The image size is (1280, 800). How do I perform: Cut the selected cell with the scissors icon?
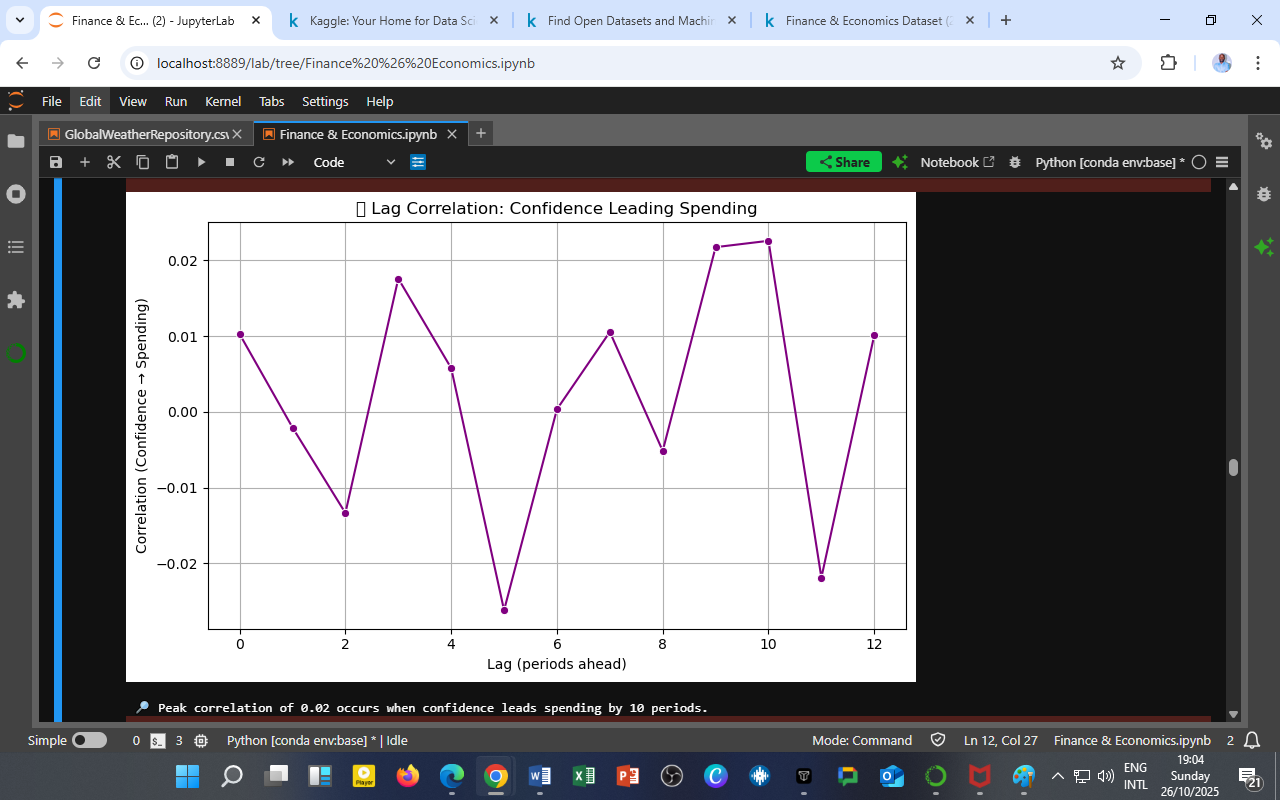pyautogui.click(x=113, y=161)
